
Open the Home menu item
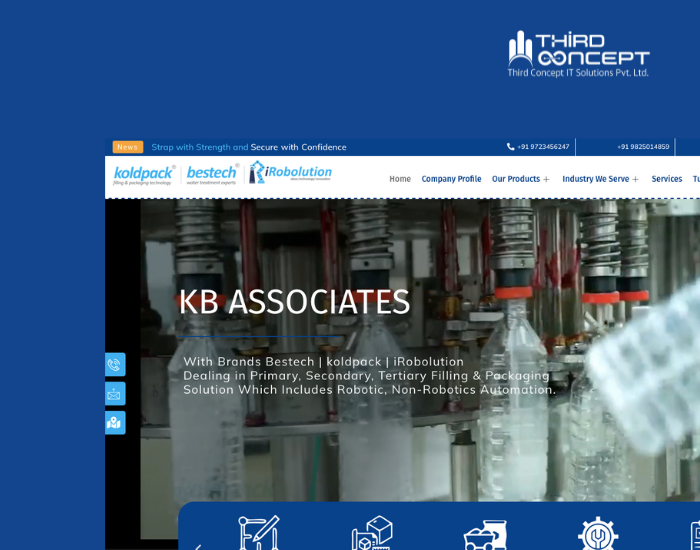point(400,179)
